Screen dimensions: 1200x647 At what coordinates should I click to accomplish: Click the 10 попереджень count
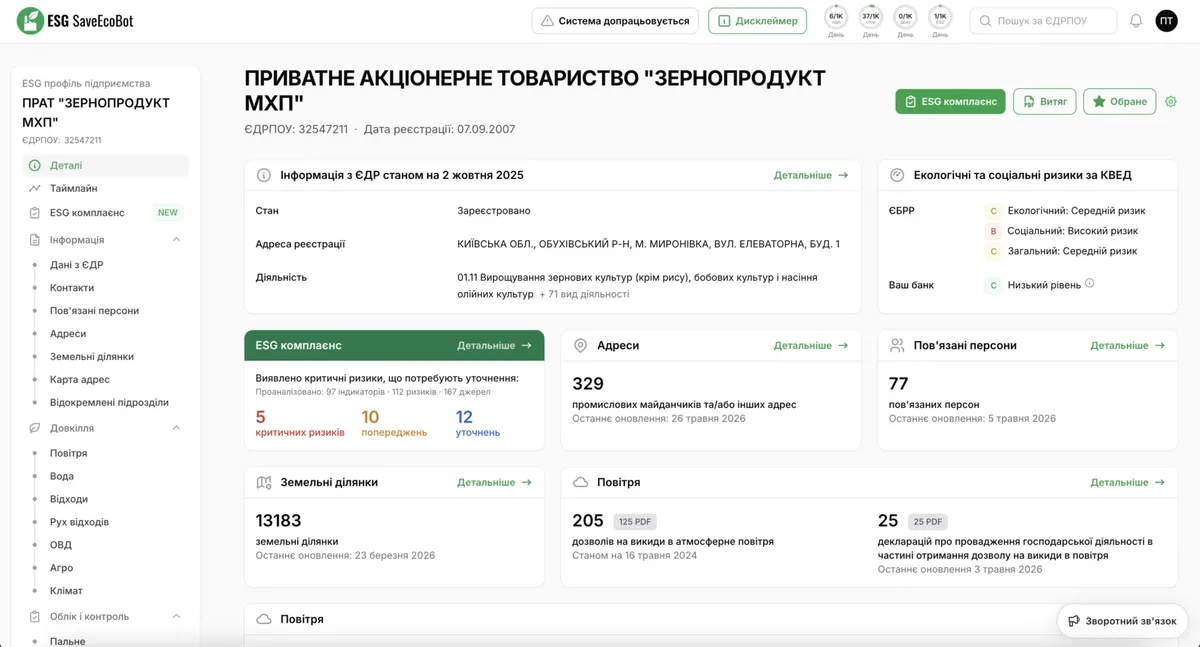click(x=394, y=424)
